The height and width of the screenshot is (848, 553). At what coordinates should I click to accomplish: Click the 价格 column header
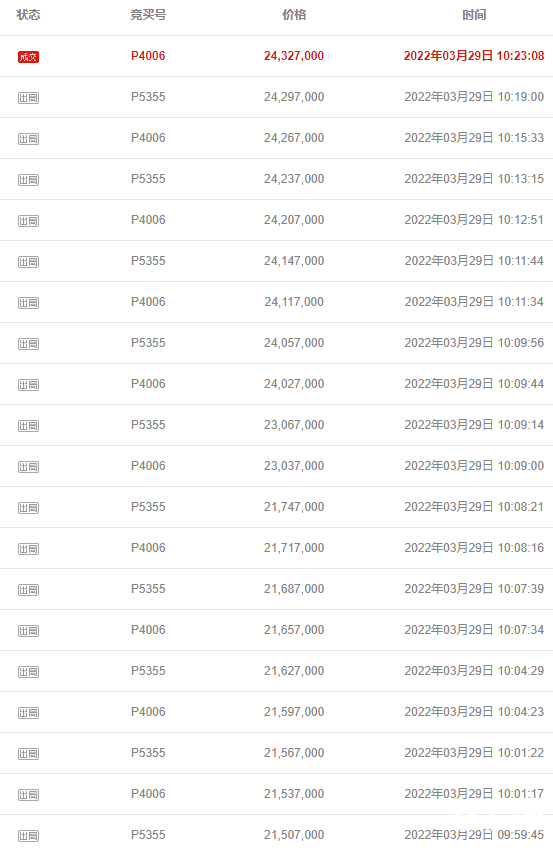294,15
